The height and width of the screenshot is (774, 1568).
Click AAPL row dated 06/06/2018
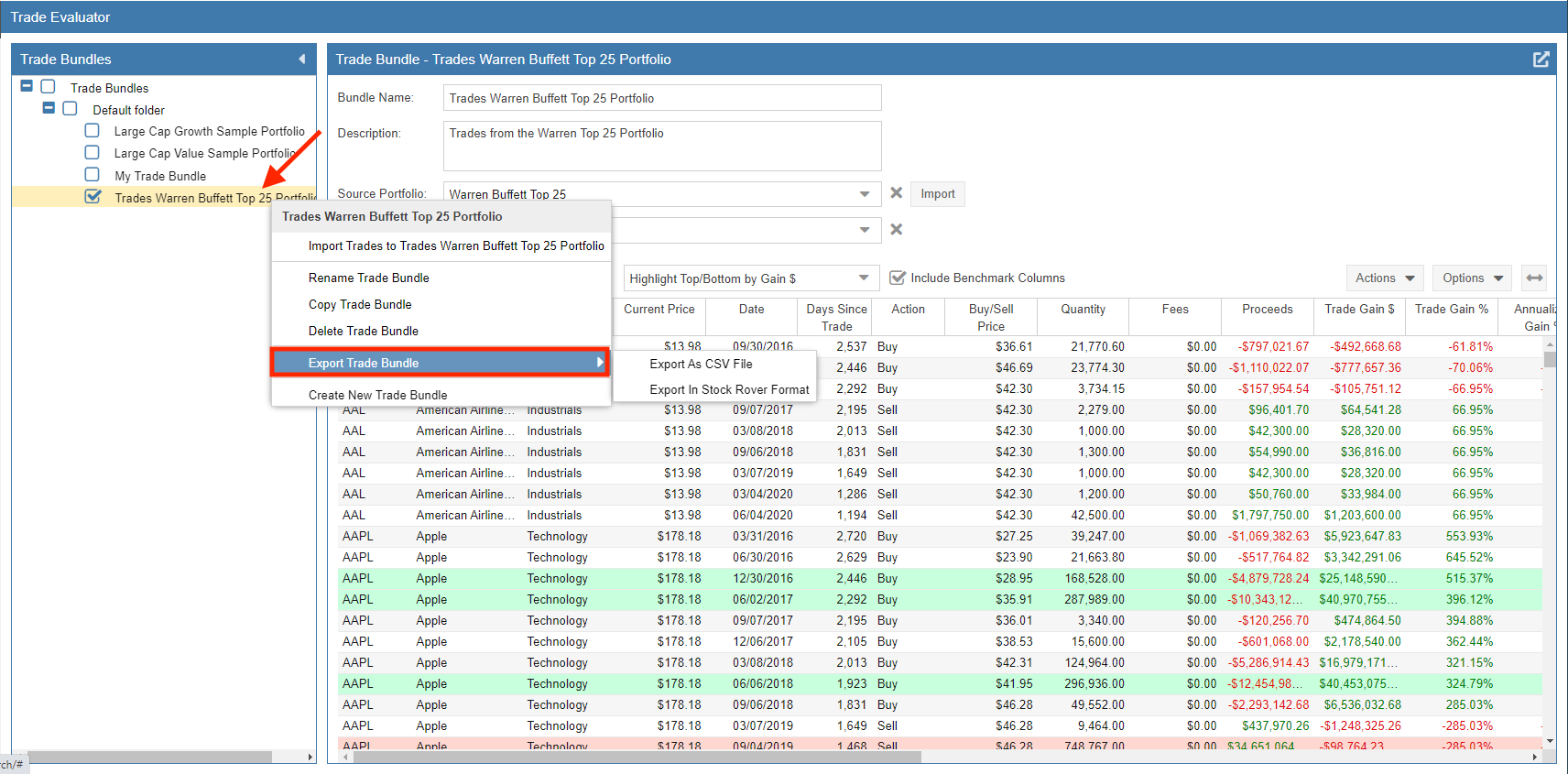941,683
